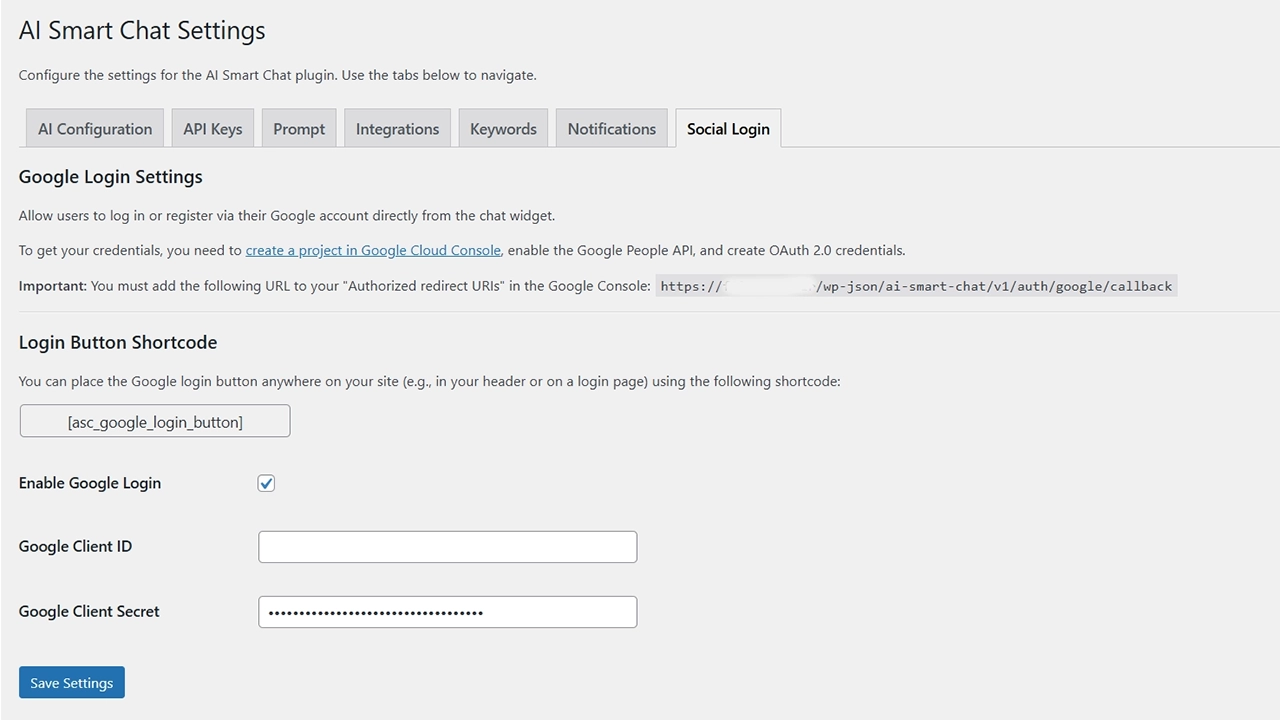Viewport: 1280px width, 720px height.
Task: Select the Social Login tab
Action: tap(728, 129)
